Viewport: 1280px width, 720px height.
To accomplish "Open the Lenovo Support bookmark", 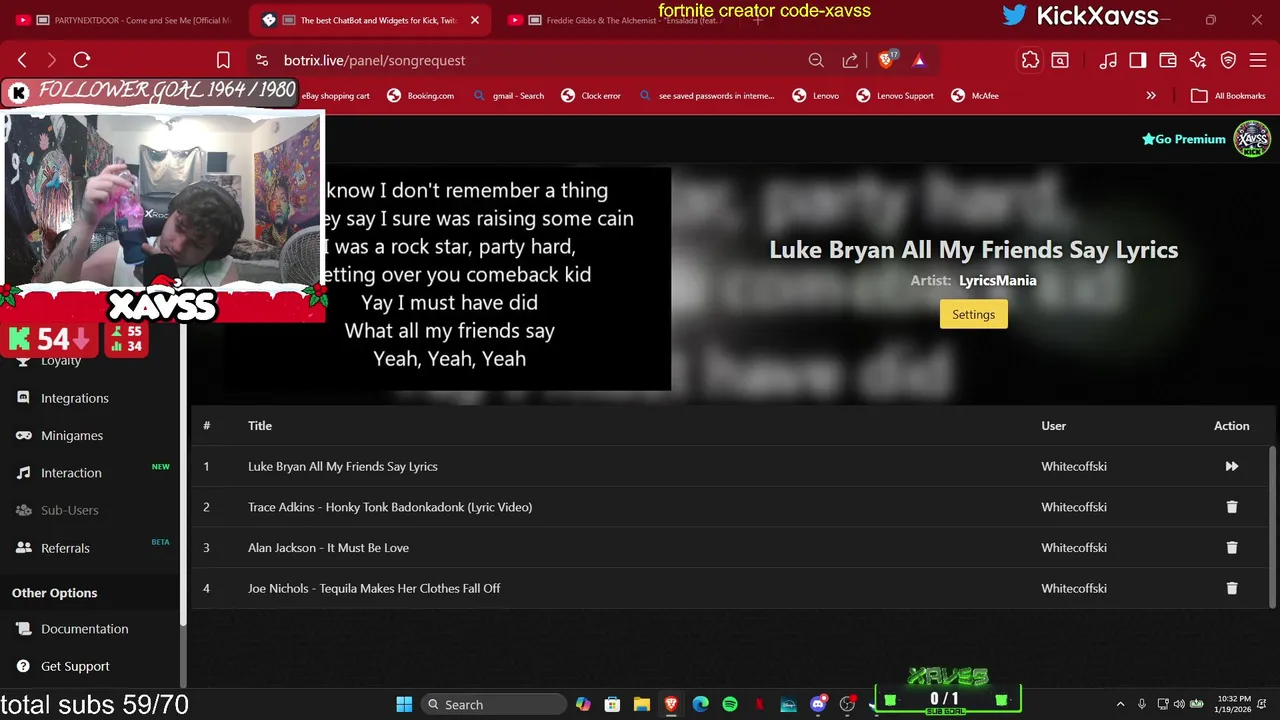I will coord(895,96).
